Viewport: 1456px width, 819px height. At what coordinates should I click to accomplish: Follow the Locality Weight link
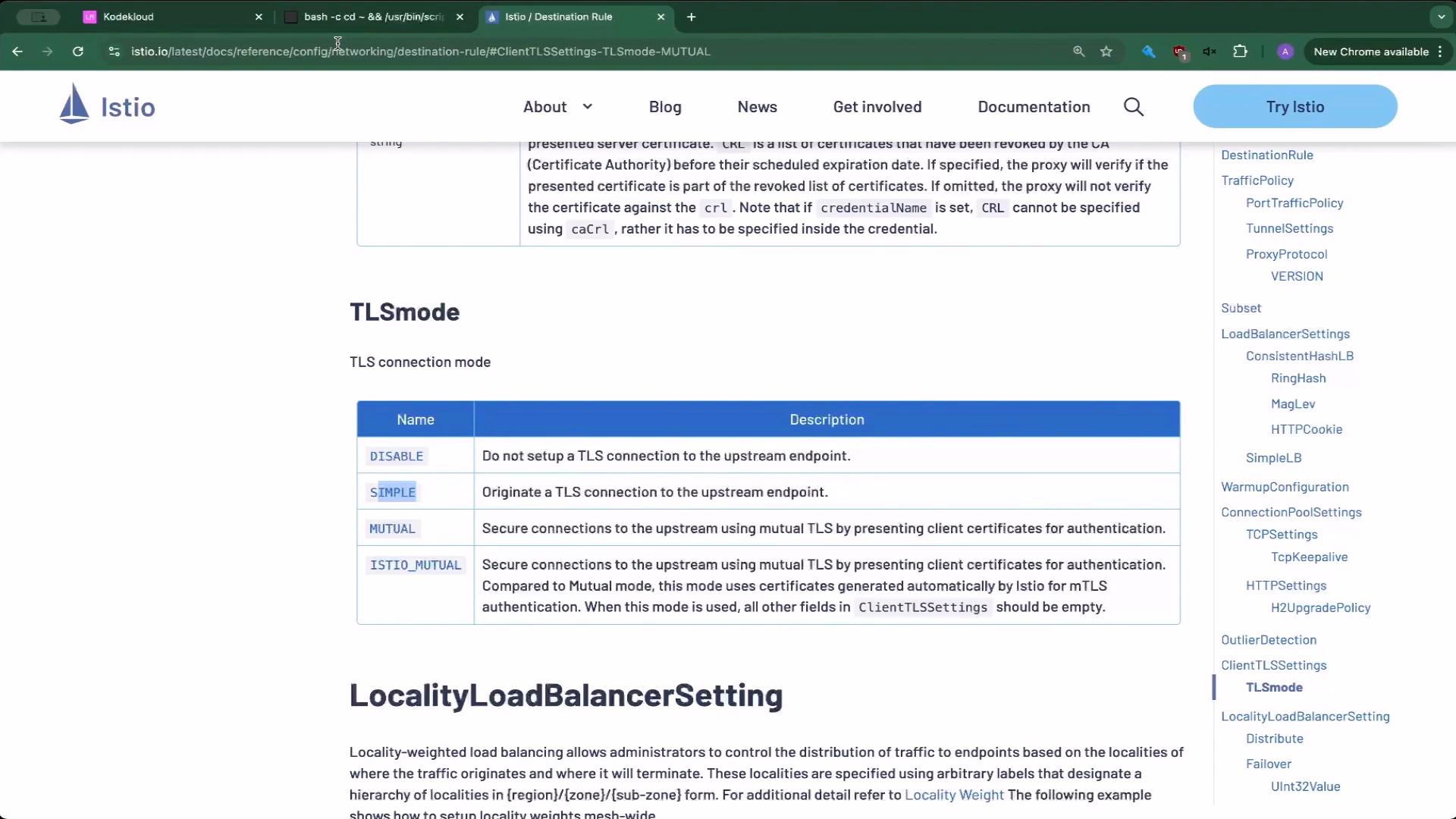(954, 795)
